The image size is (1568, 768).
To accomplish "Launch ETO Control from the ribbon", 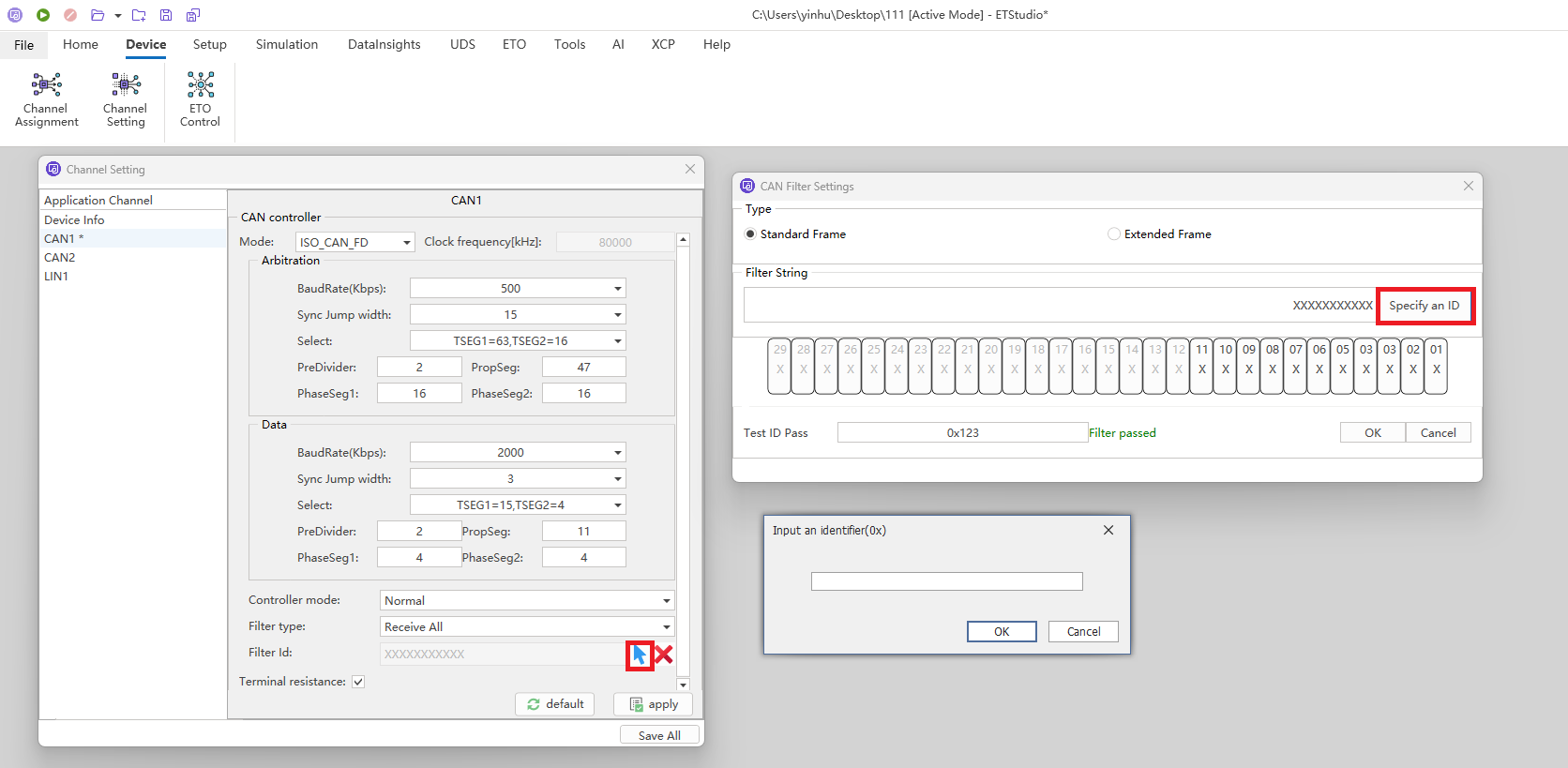I will [200, 99].
